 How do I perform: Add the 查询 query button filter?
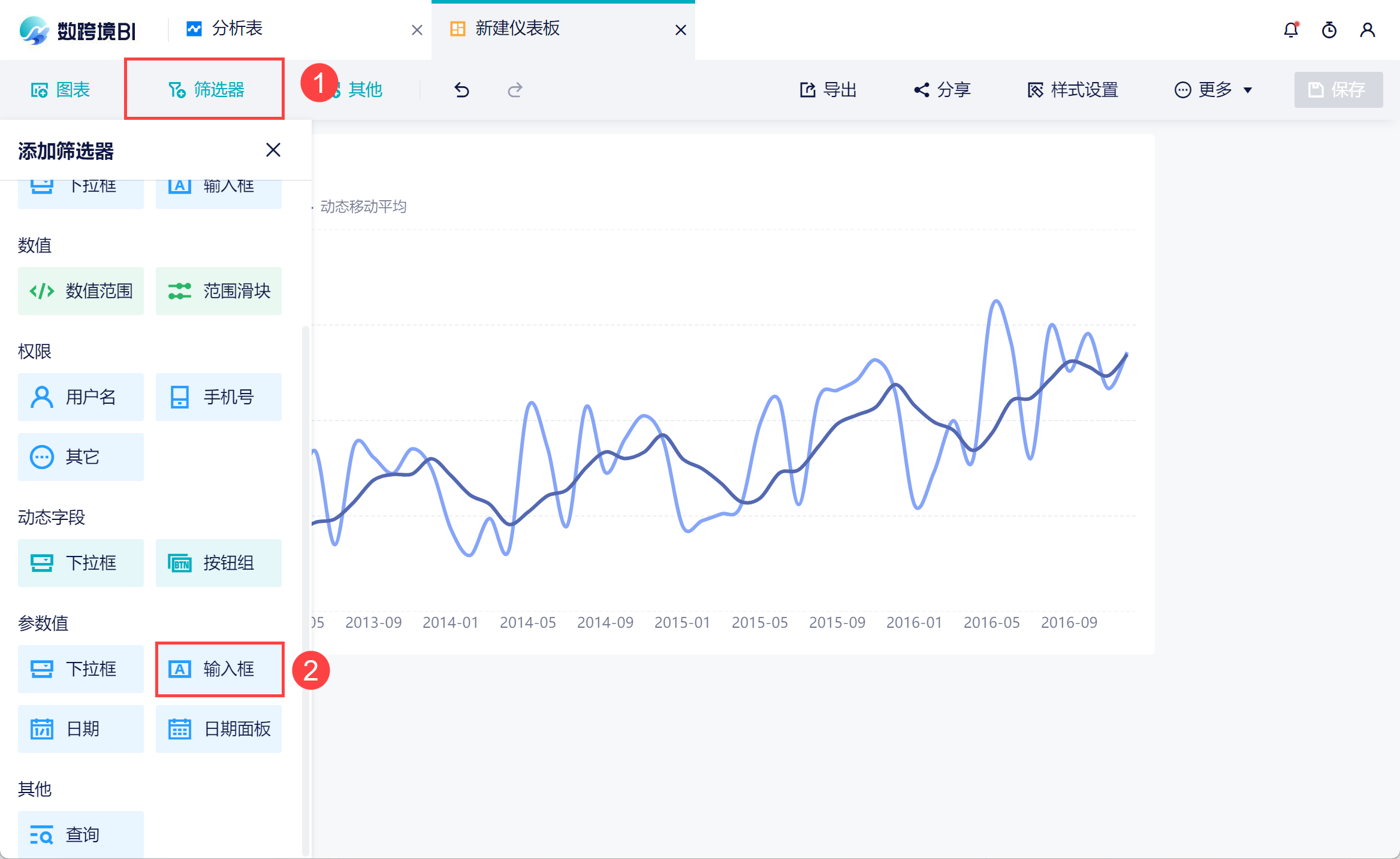81,834
